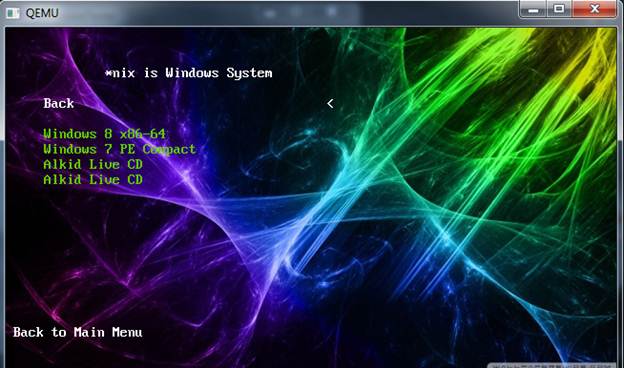Choose the Windows 8 x86-64 boot entry
The height and width of the screenshot is (368, 624).
click(x=104, y=134)
